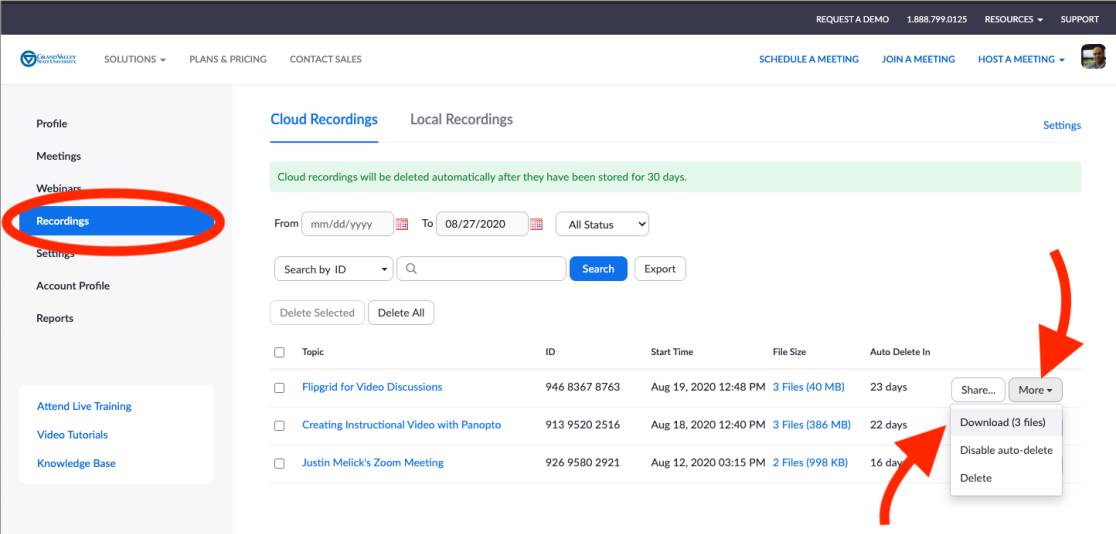Go to Reports in the sidebar
This screenshot has height=534, width=1116.
pos(55,318)
